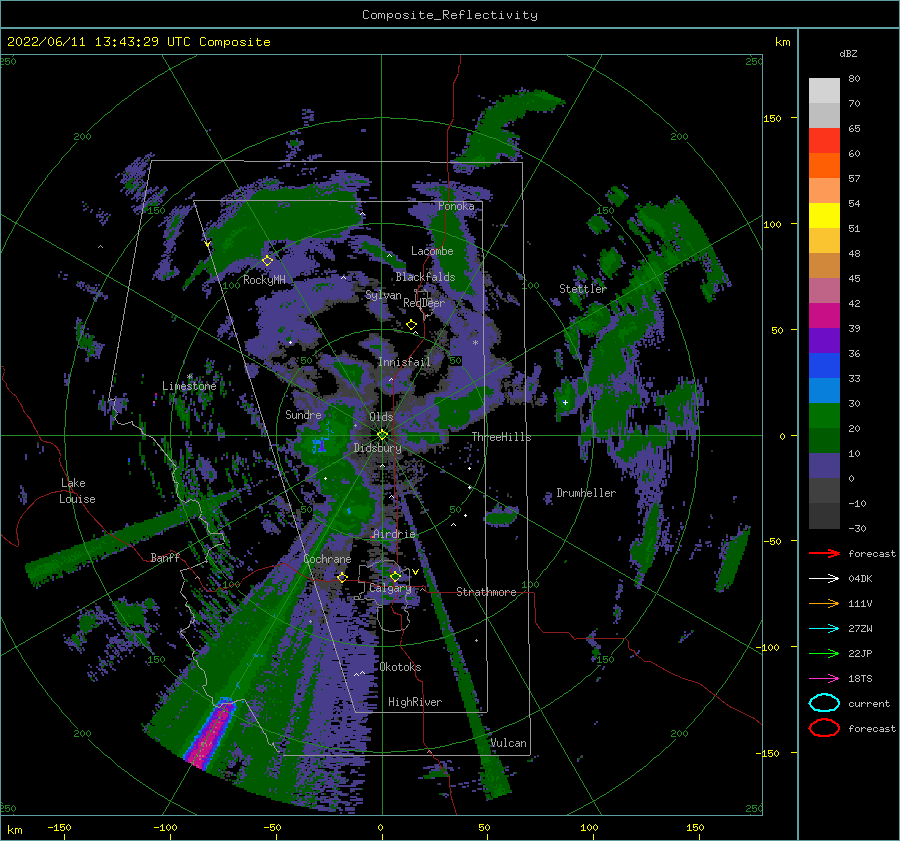
Task: Click the red forecast arrow in the legend
Action: 824,553
